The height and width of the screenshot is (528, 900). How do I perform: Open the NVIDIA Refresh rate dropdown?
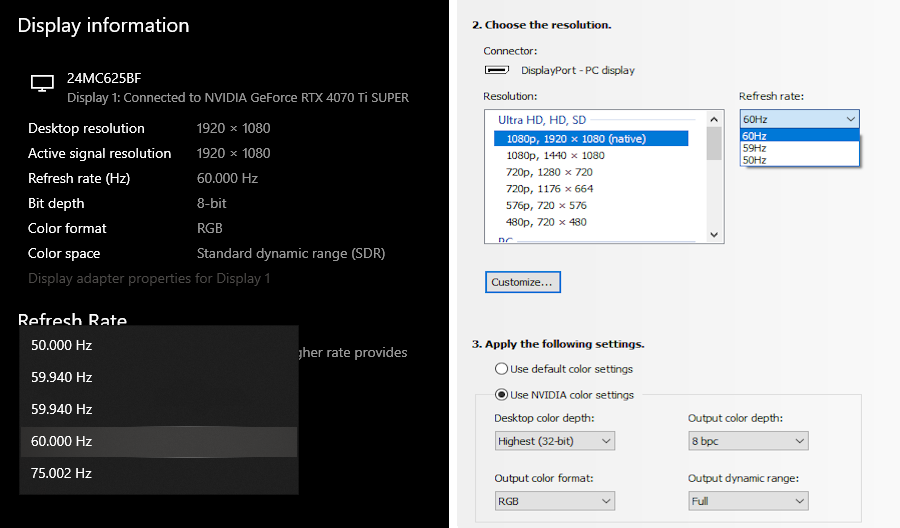[x=799, y=119]
